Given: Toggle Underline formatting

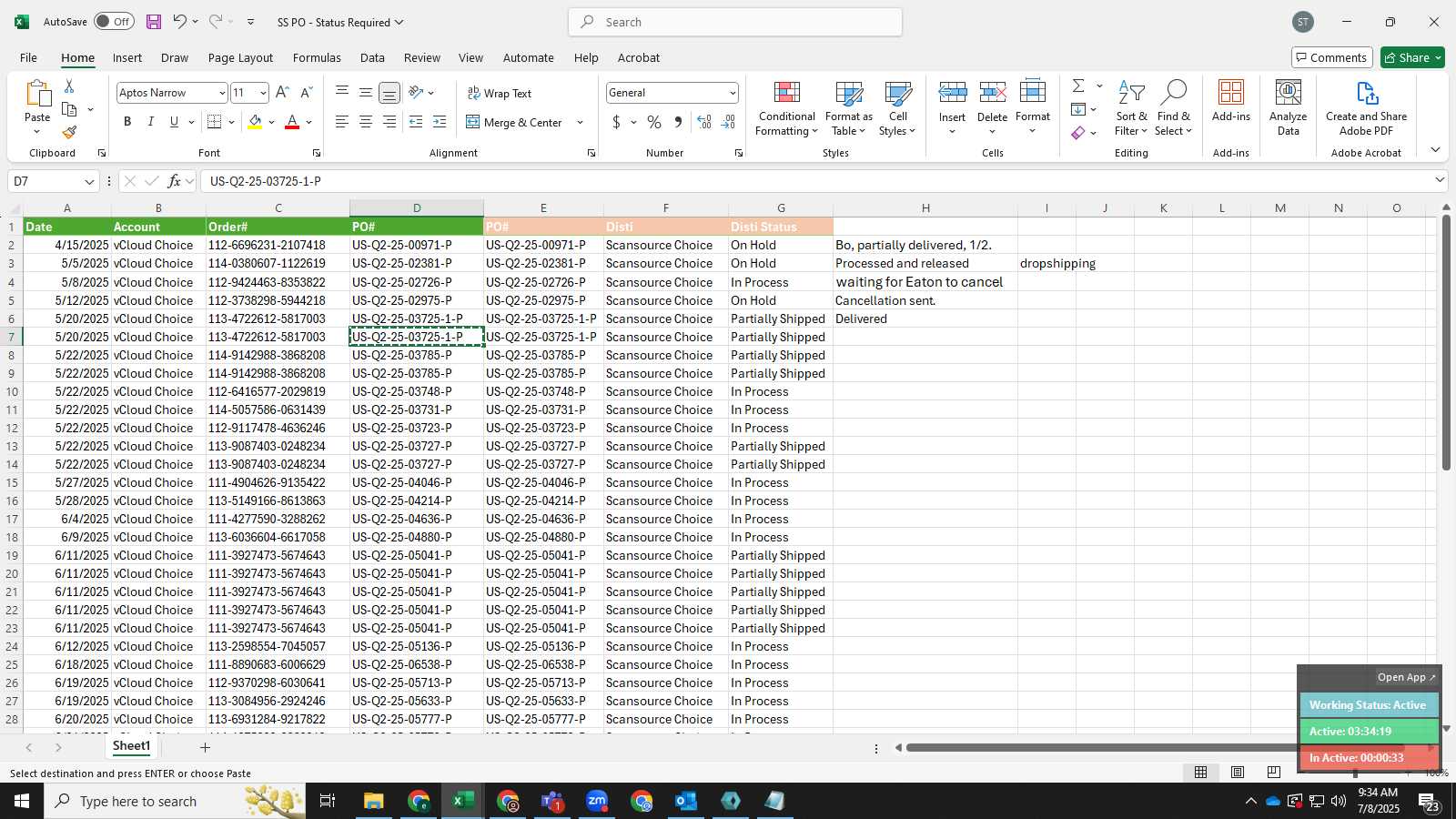Looking at the screenshot, I should point(174,122).
